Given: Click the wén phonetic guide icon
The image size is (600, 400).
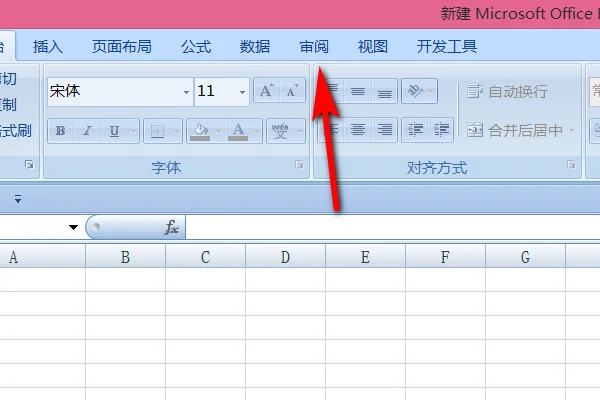Looking at the screenshot, I should tap(280, 131).
